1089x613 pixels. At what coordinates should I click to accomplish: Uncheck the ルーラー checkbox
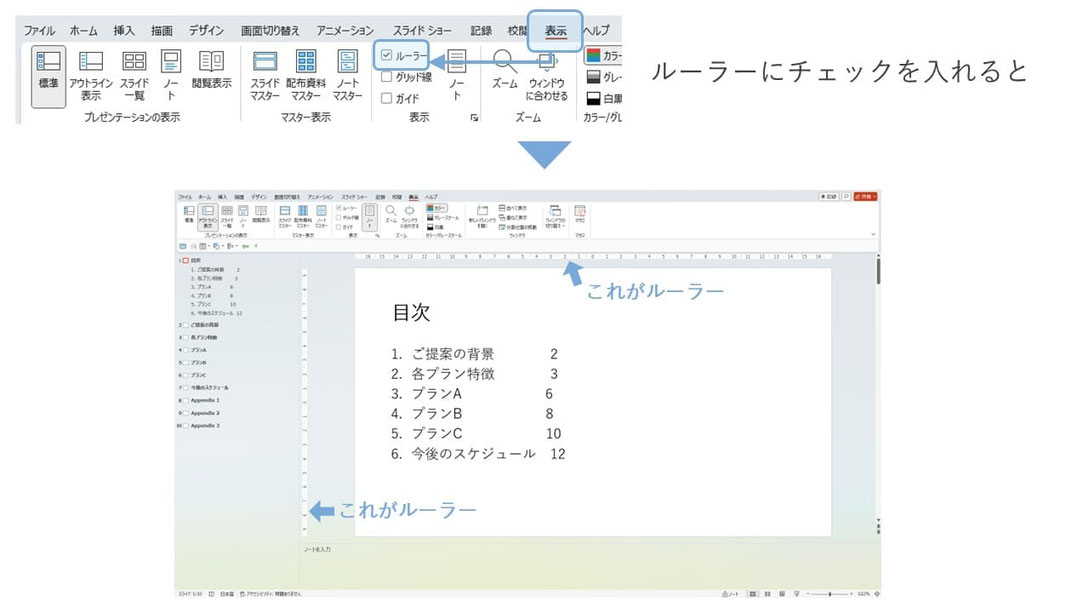(387, 56)
